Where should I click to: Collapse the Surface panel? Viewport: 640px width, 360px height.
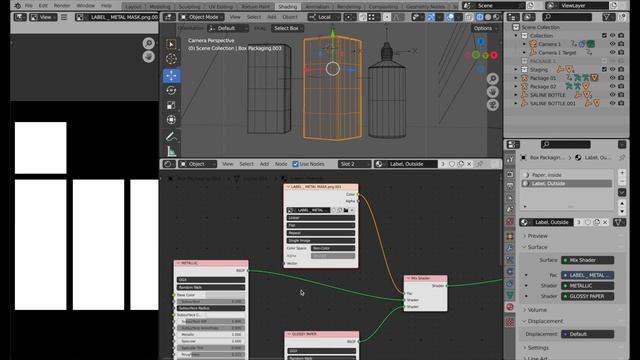click(x=537, y=247)
